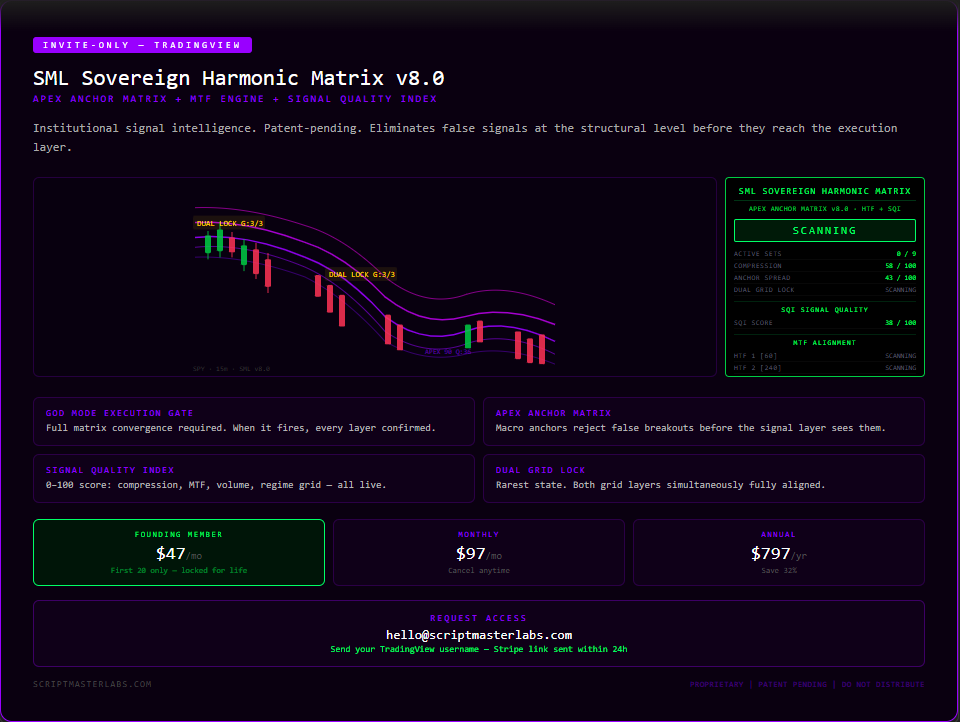Click the 0-100 score compression description

[x=216, y=484]
